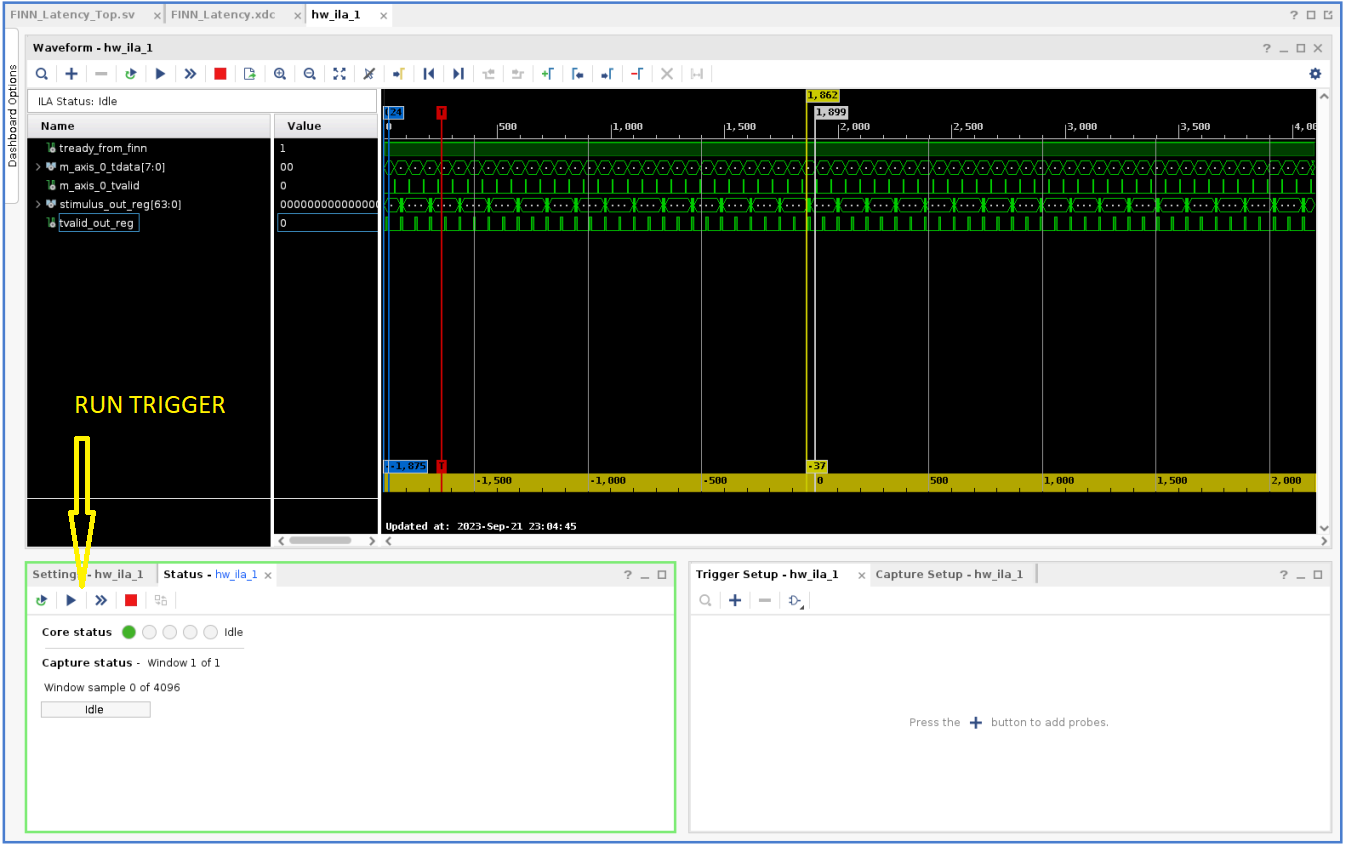The image size is (1349, 847).
Task: Maximize the Waveform panel
Action: pos(1300,48)
